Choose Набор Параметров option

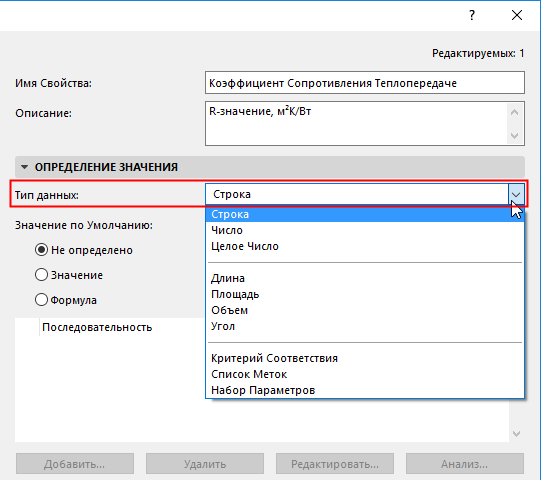[x=365, y=390]
